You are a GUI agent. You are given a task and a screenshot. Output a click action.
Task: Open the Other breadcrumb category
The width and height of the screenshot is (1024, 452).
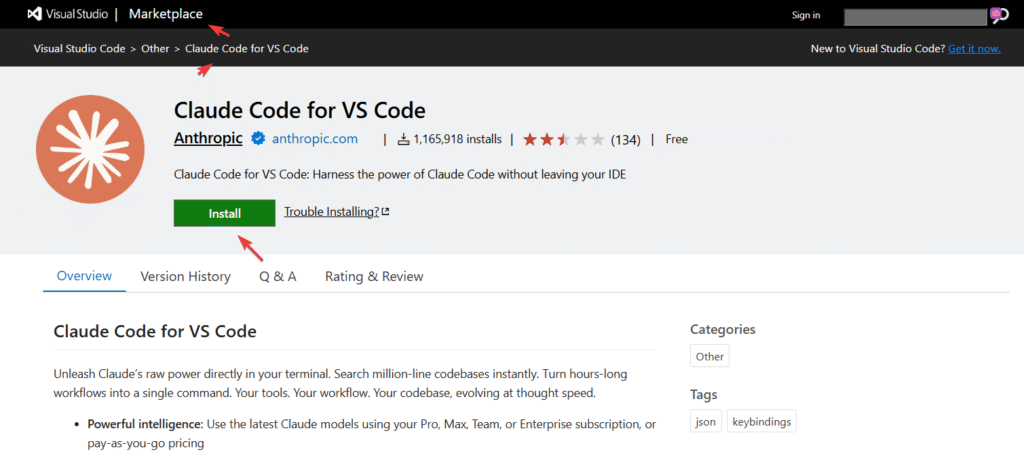[x=155, y=48]
